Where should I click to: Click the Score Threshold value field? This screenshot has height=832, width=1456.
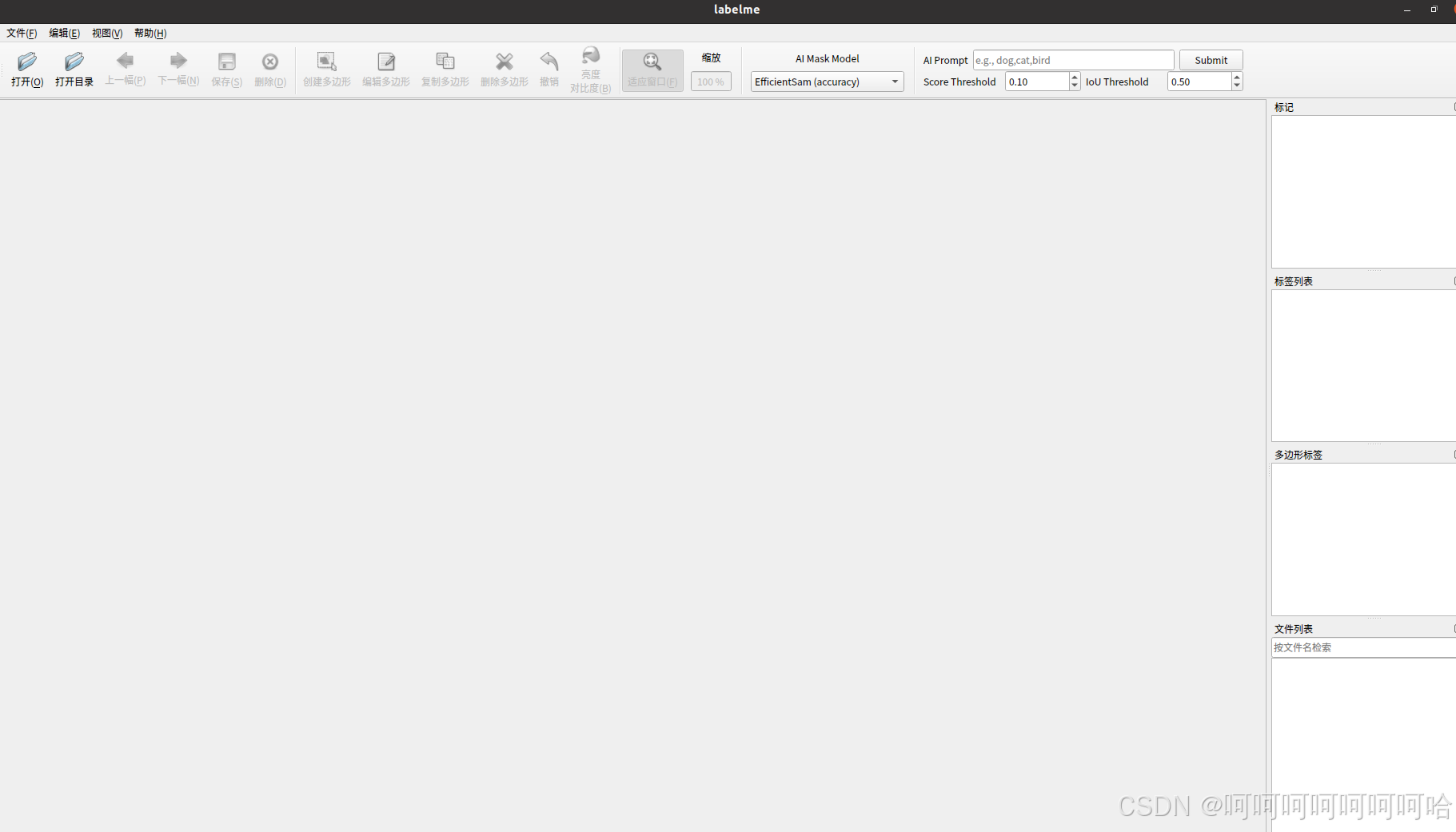click(1036, 82)
